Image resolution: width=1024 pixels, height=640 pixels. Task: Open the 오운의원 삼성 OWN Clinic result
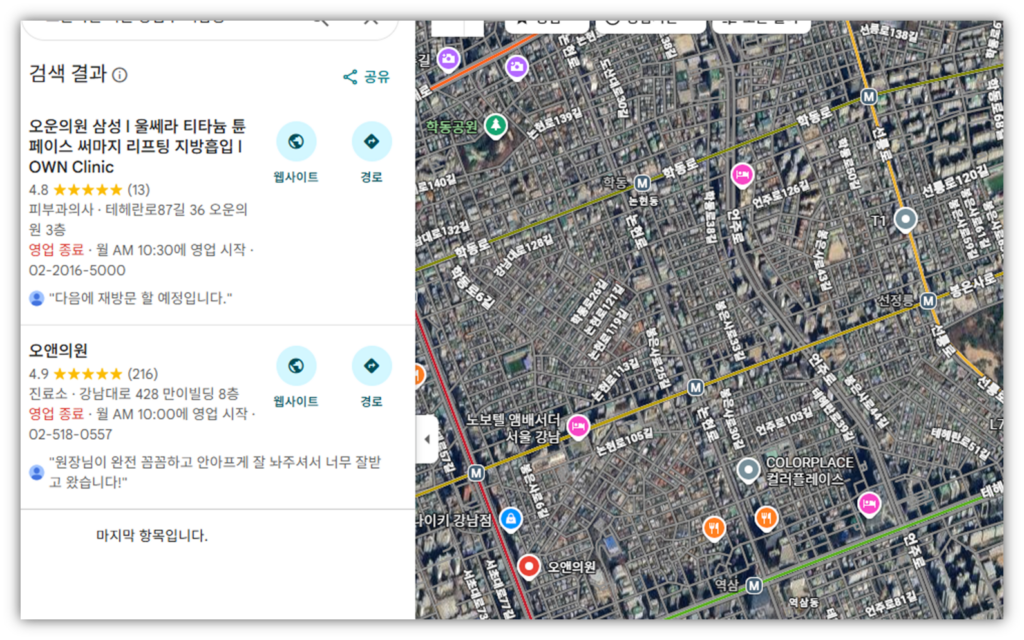(137, 147)
